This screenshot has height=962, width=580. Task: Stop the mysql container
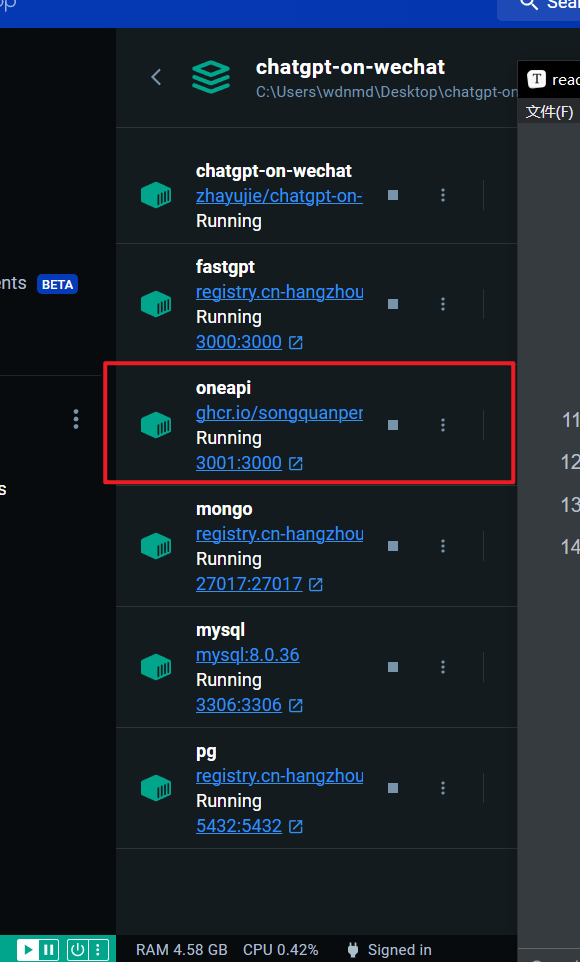[x=393, y=667]
